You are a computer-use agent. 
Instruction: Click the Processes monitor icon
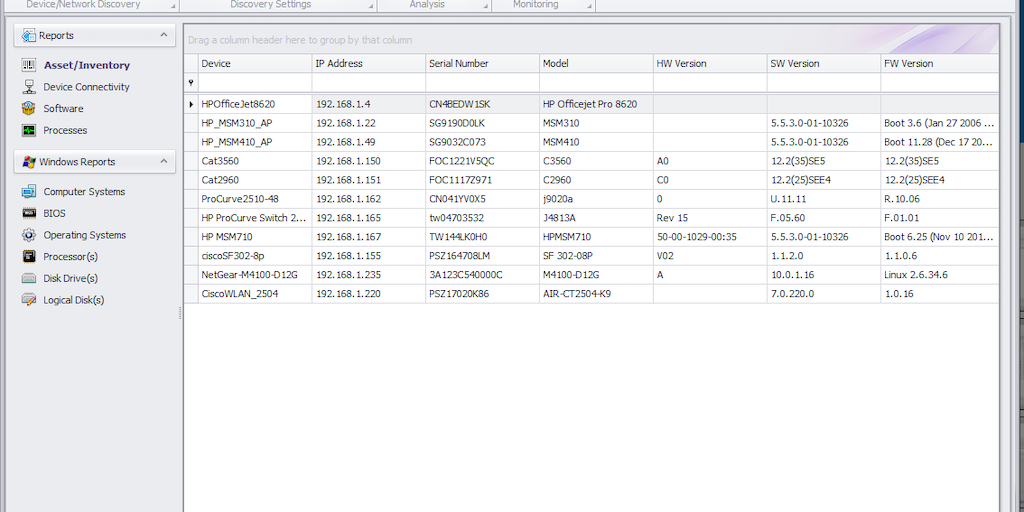[29, 130]
